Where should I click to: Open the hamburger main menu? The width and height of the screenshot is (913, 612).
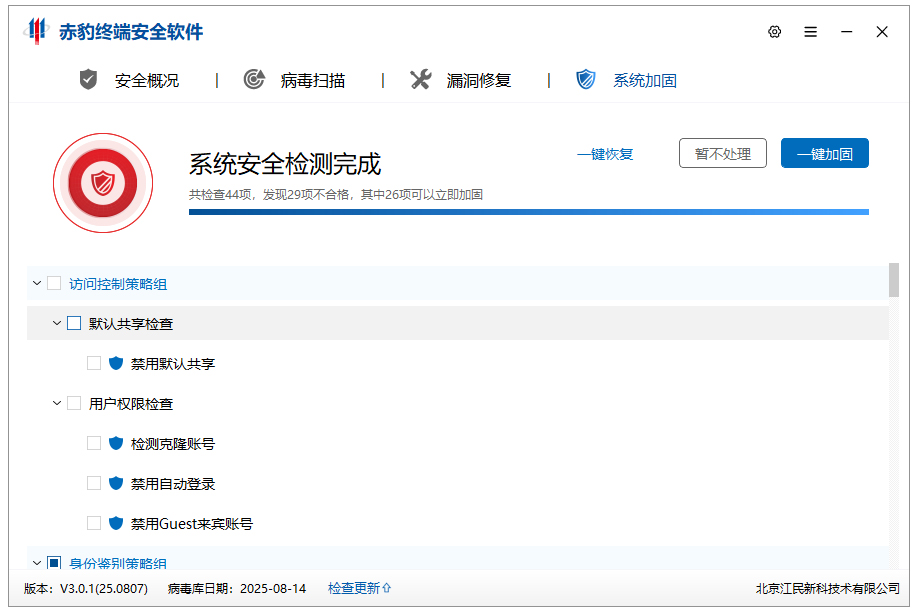coord(811,32)
